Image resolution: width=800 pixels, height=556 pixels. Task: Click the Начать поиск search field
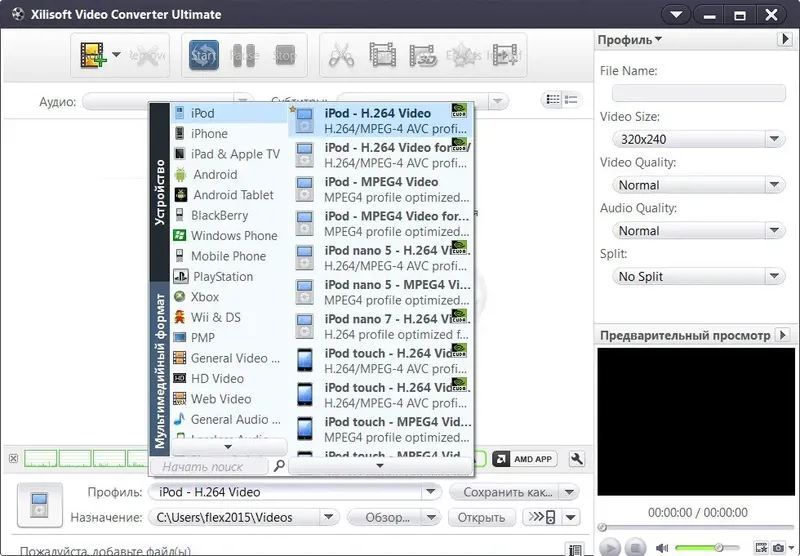coord(209,466)
